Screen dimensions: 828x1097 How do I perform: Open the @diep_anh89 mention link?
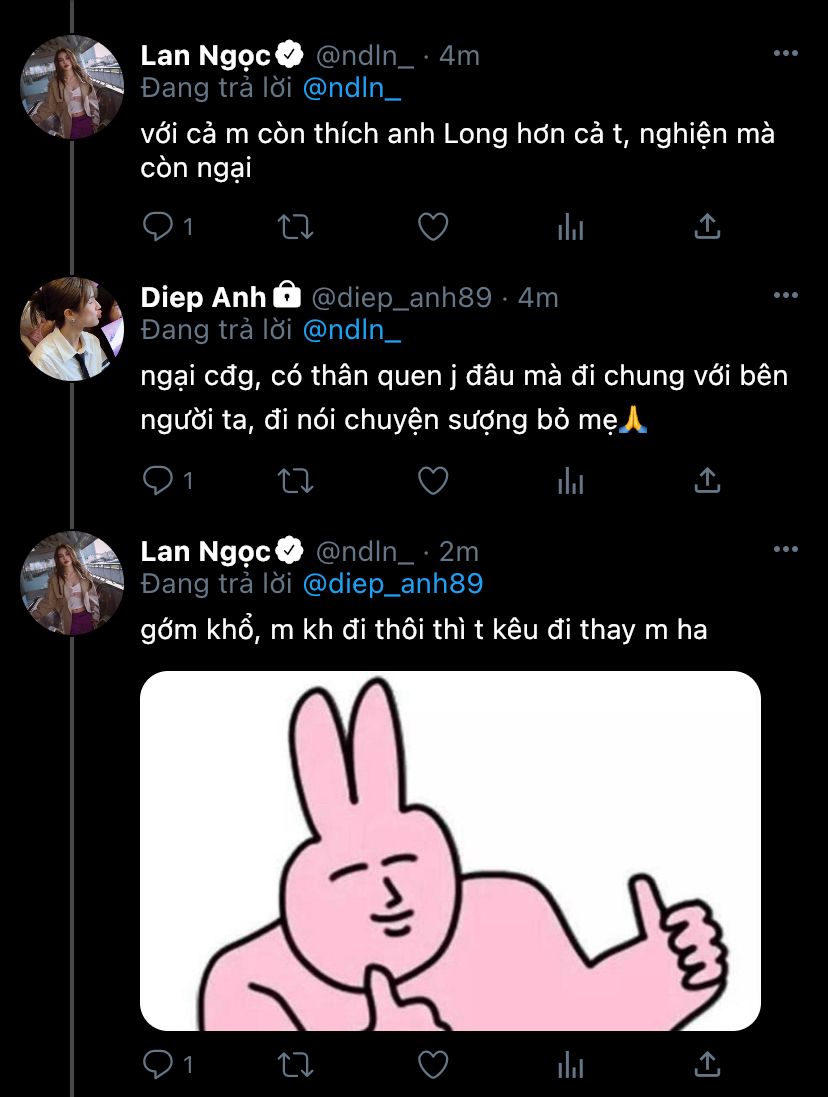(x=392, y=583)
